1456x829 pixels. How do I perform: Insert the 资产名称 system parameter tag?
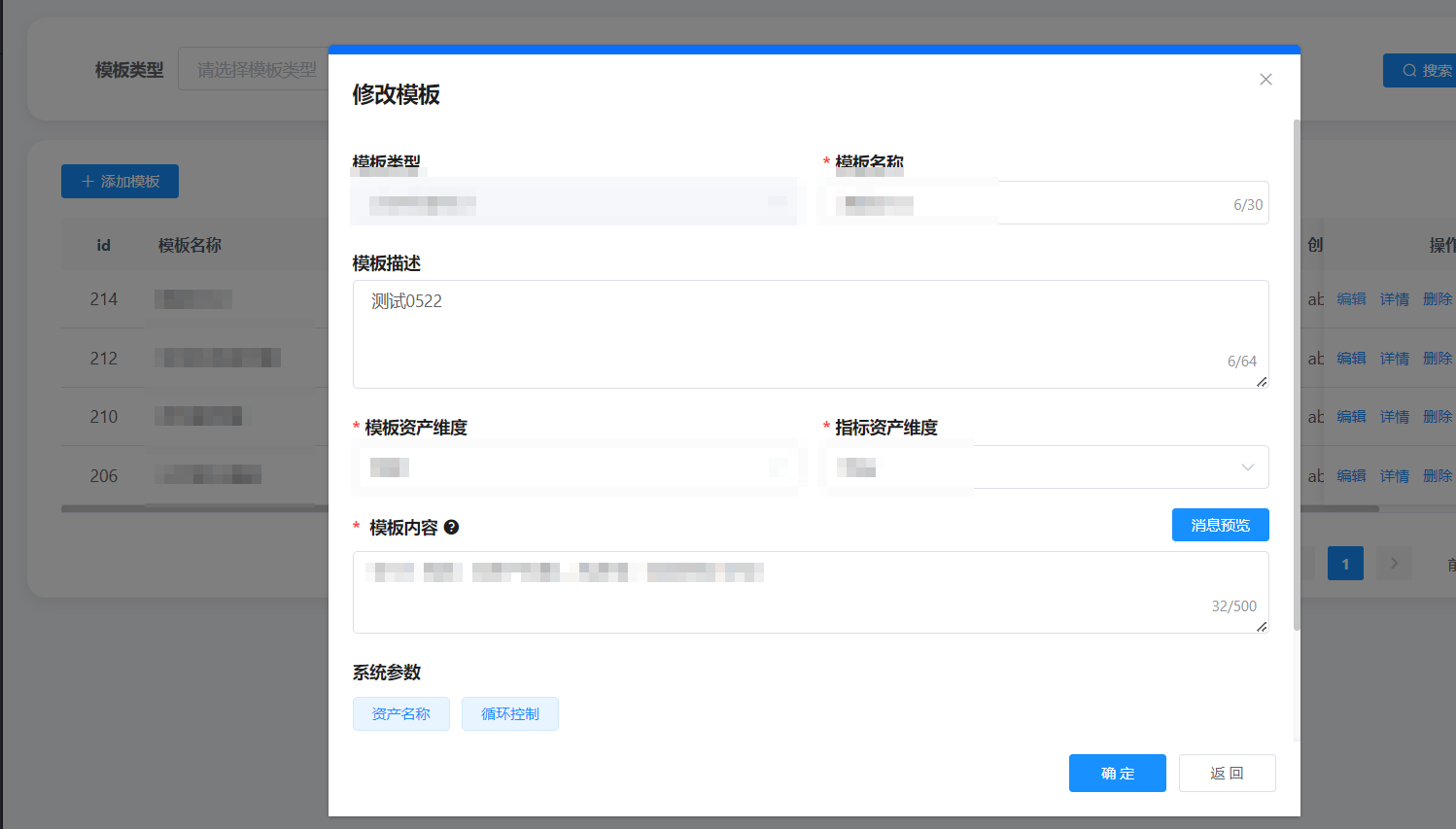401,714
